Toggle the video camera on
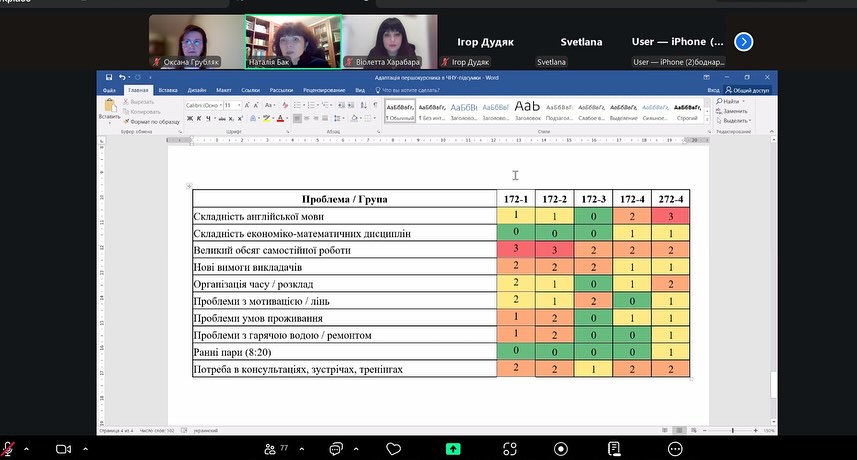The width and height of the screenshot is (857, 460). click(x=63, y=448)
